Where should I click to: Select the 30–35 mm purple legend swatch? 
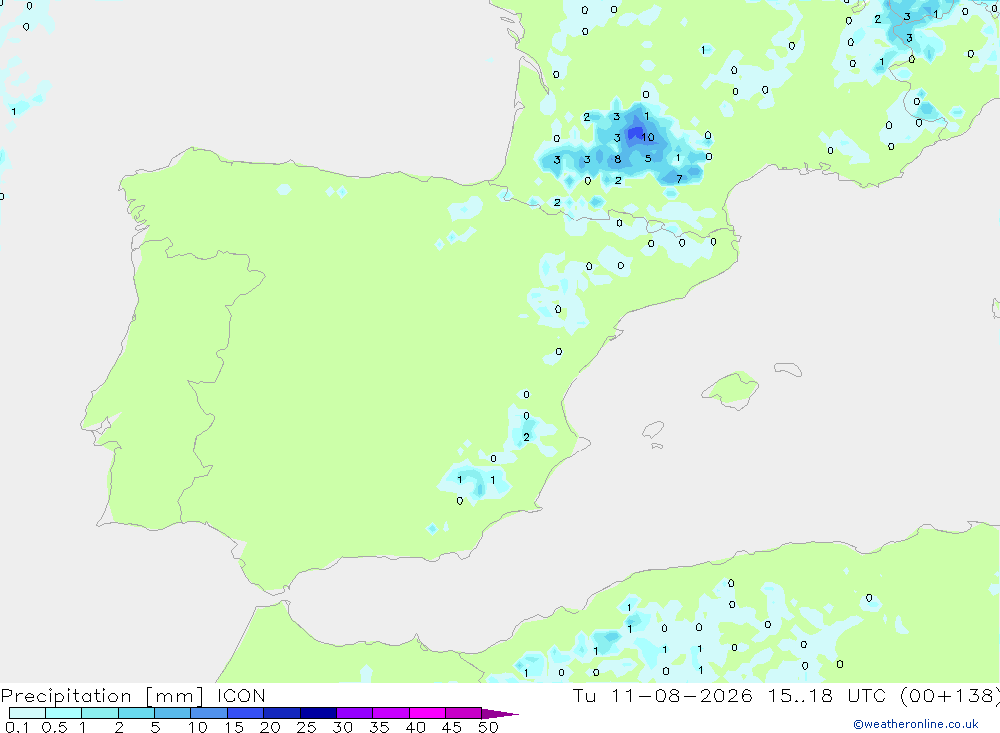pos(355,713)
